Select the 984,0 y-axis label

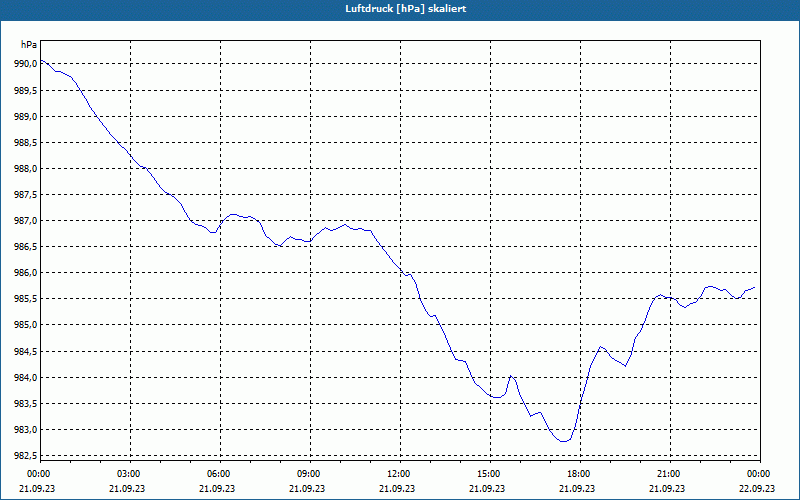pyautogui.click(x=26, y=377)
